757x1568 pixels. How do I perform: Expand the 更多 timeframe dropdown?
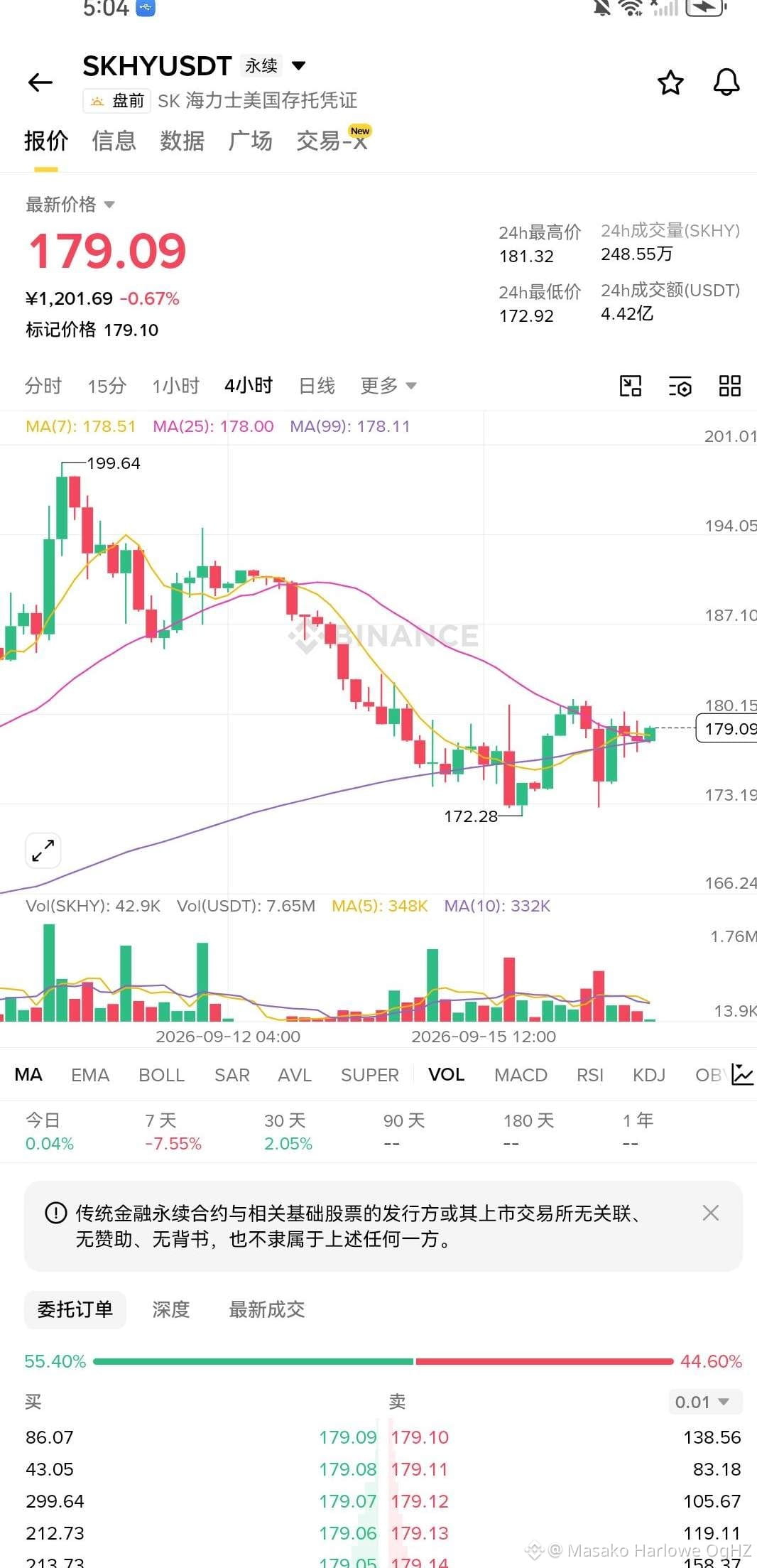coord(388,386)
